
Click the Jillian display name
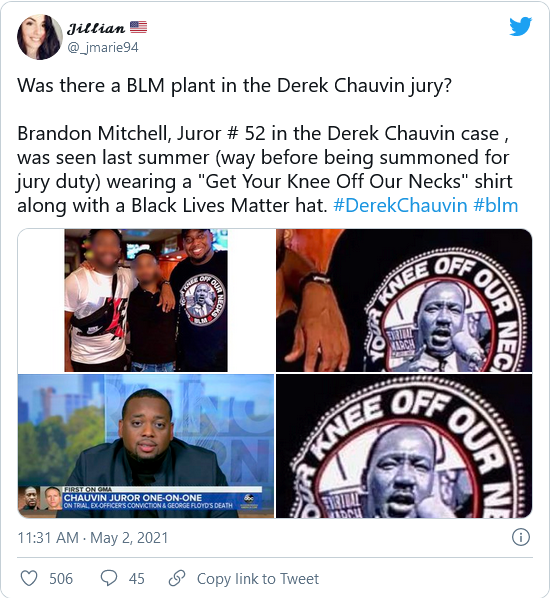point(96,28)
